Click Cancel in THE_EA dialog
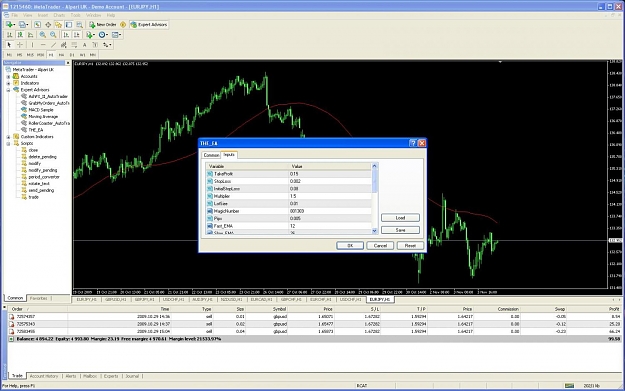 point(380,246)
